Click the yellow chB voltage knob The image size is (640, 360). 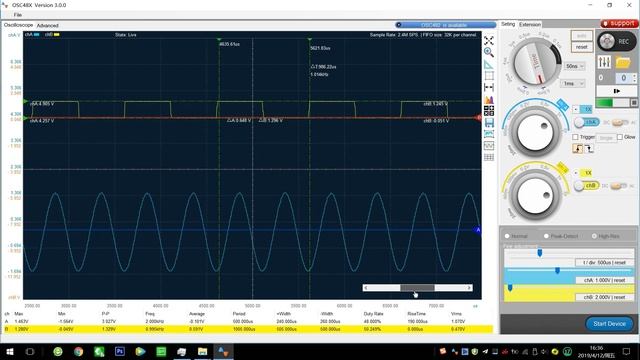(x=535, y=195)
